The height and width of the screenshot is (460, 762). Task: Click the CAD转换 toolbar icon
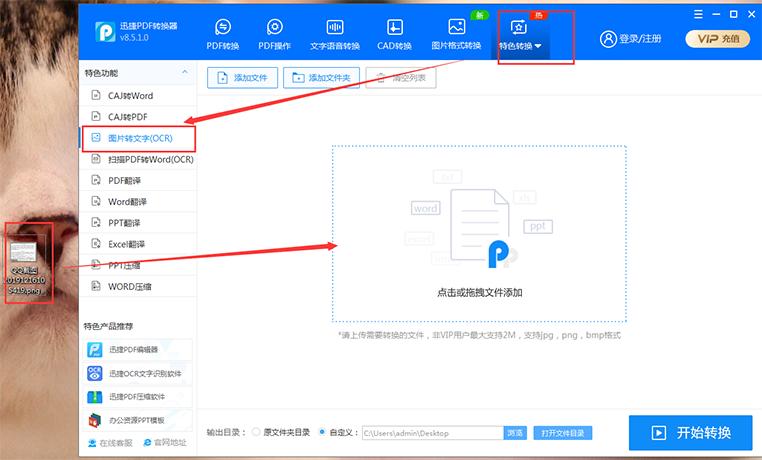[395, 27]
